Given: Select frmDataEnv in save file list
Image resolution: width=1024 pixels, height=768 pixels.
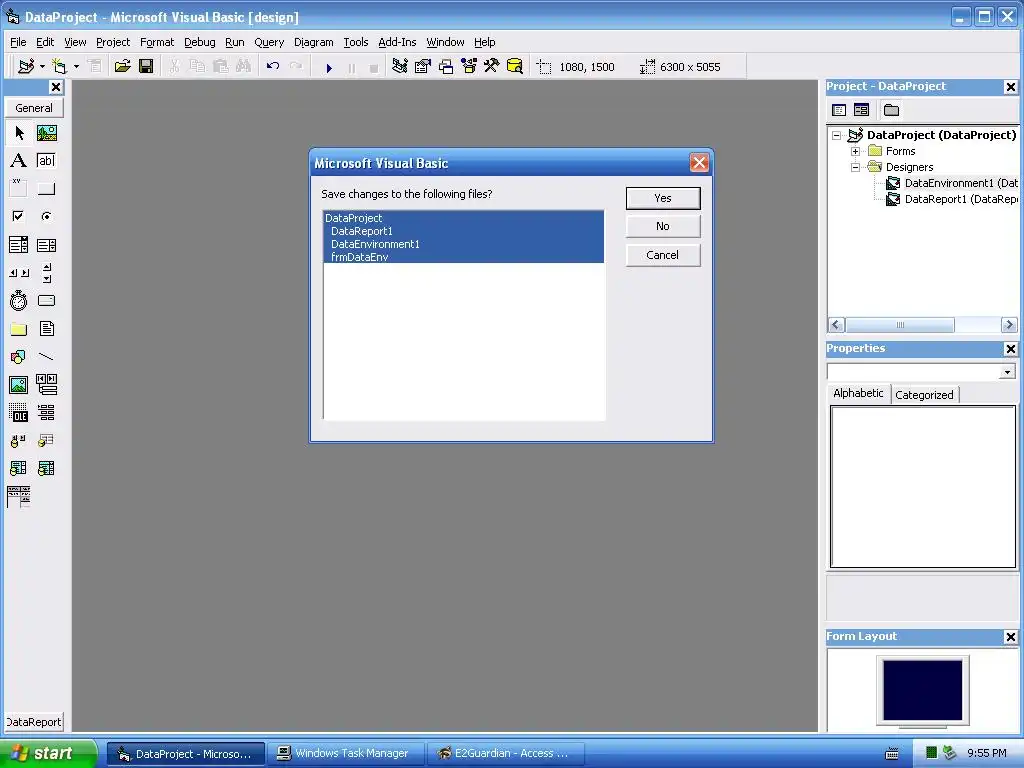Looking at the screenshot, I should tap(464, 257).
